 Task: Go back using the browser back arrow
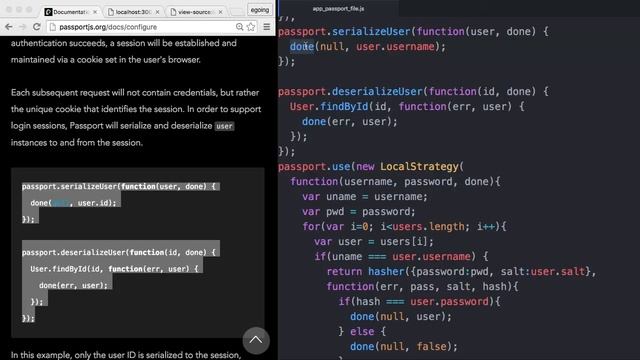tap(9, 27)
